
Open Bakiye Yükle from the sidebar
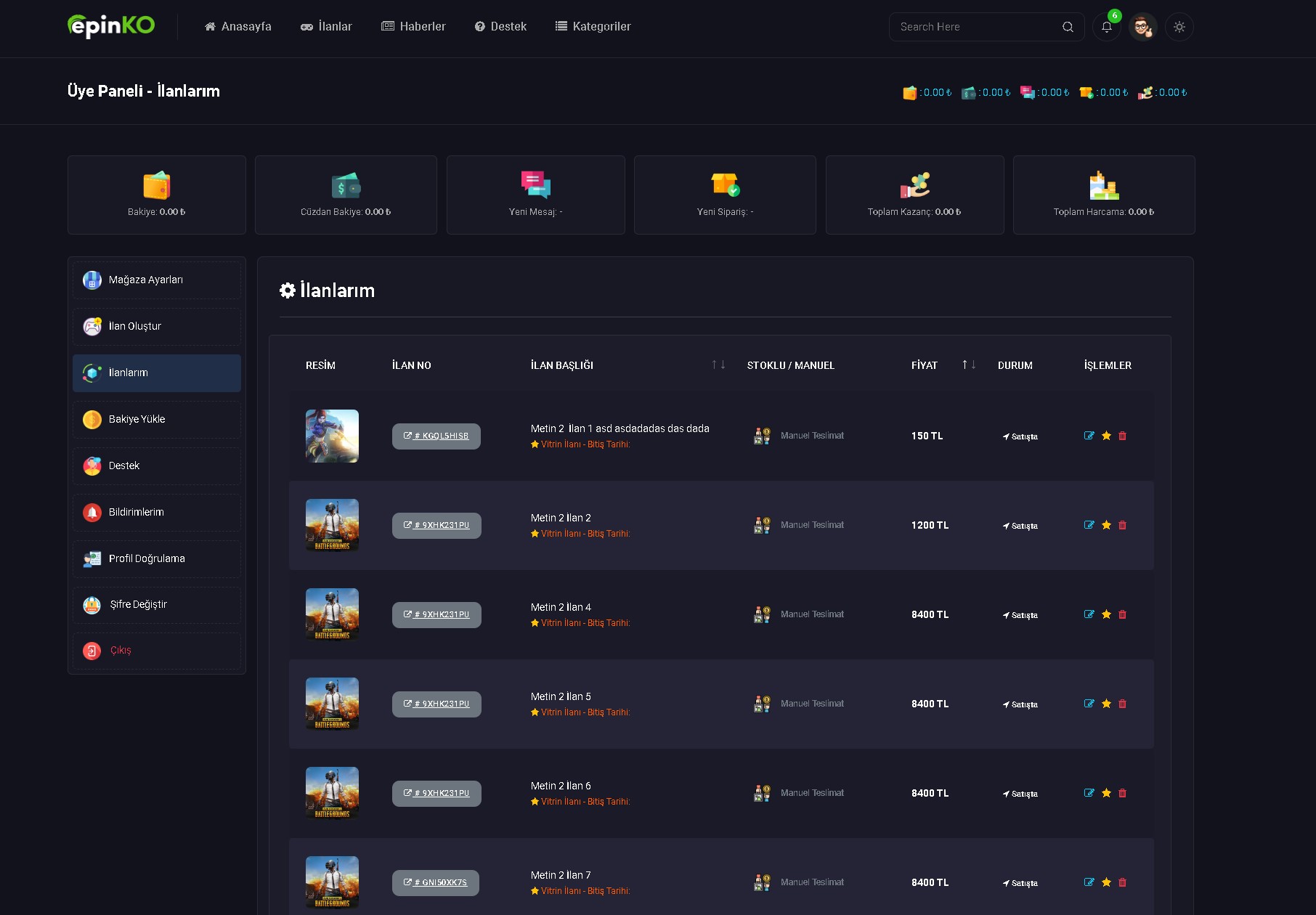[157, 419]
